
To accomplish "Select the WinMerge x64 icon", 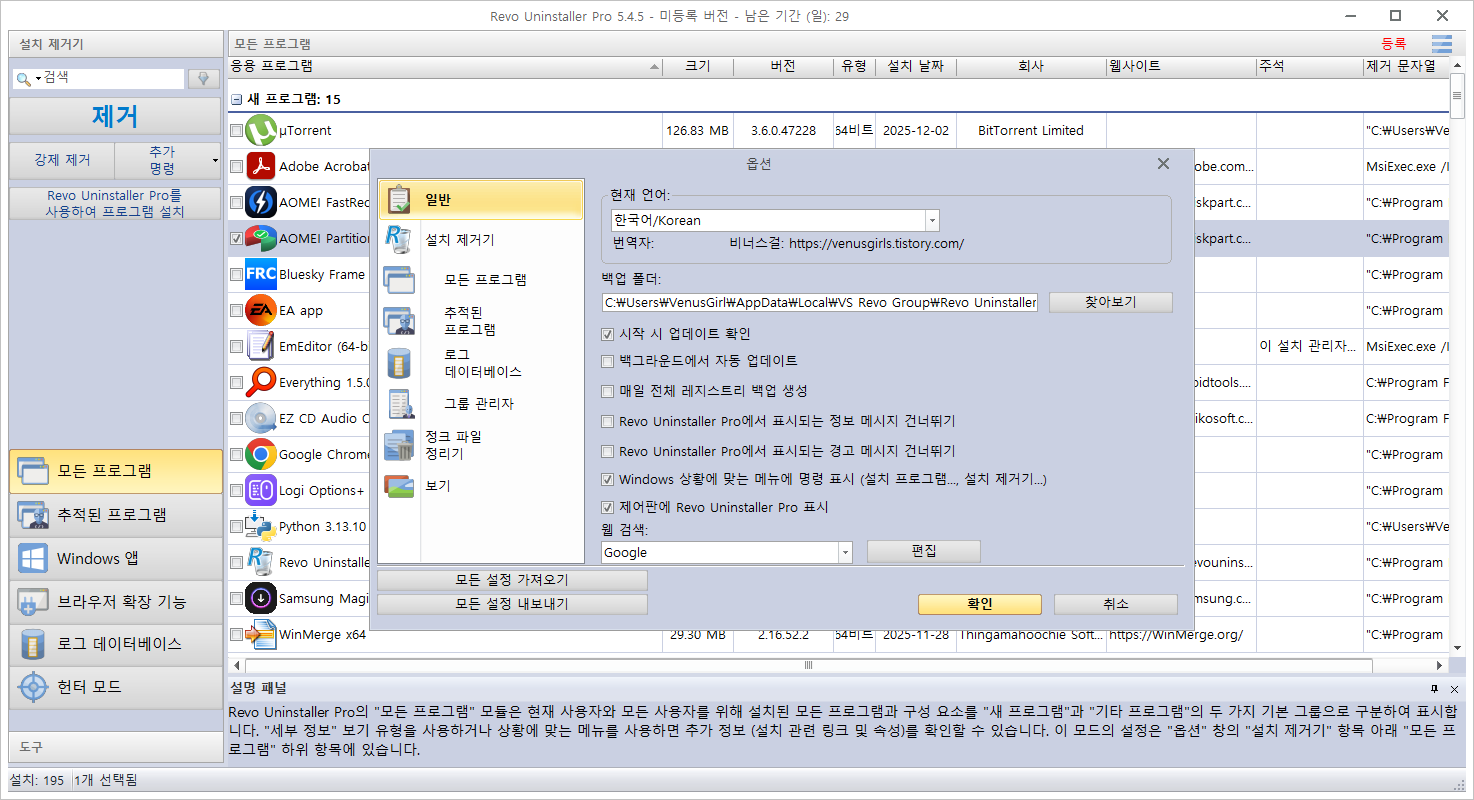I will click(x=261, y=635).
